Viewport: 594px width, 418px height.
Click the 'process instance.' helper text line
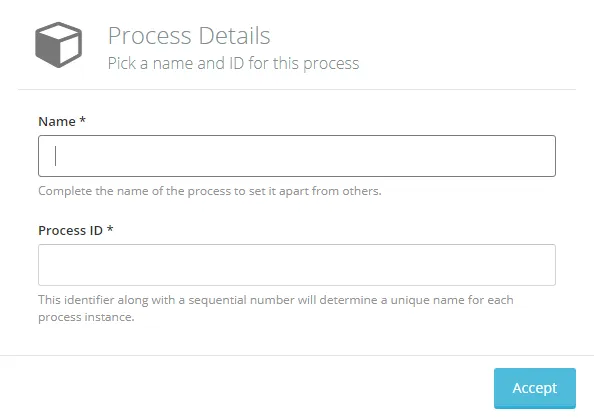[x=86, y=317]
